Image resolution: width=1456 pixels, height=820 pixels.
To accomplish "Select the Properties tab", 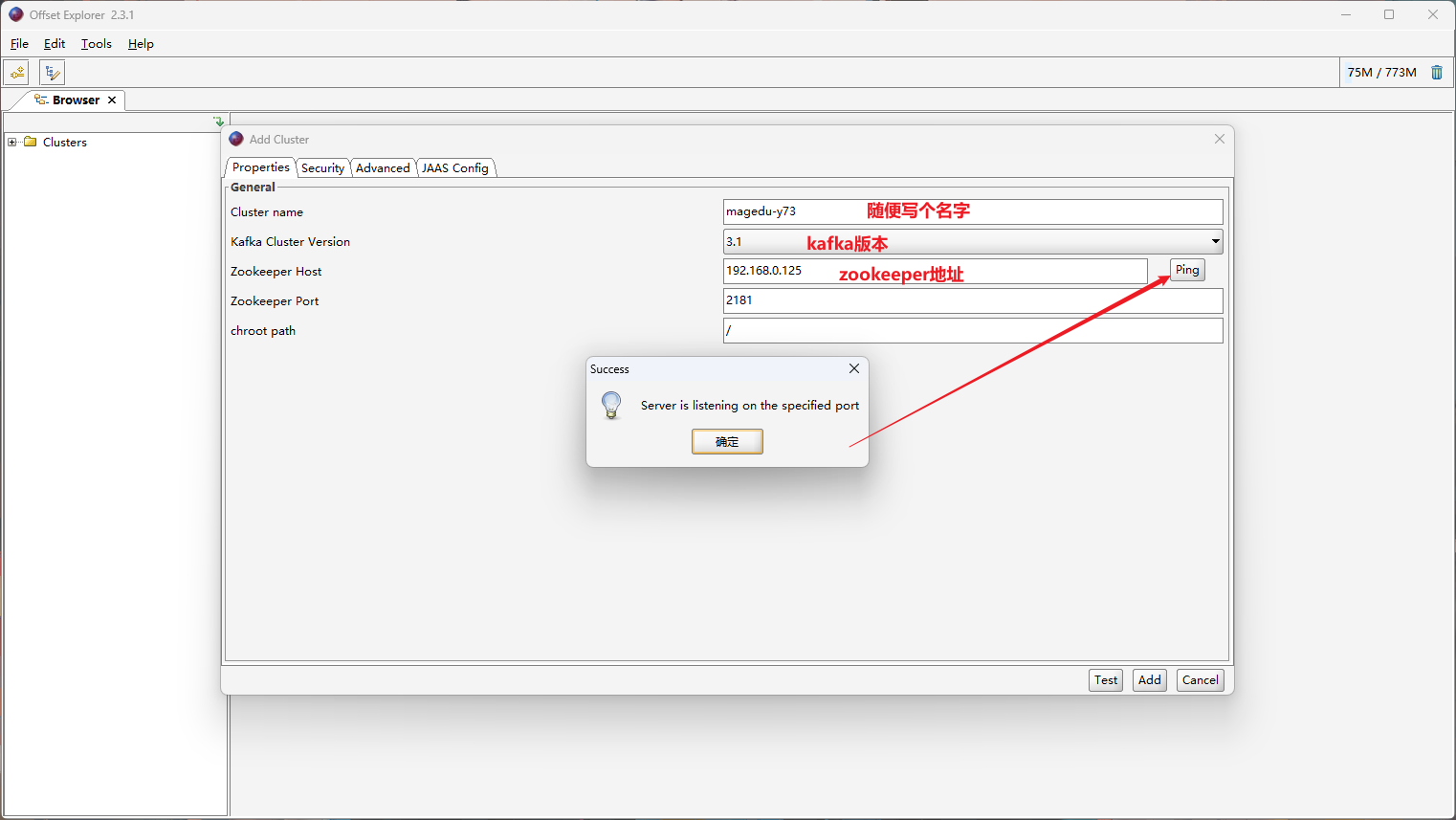I will [260, 166].
